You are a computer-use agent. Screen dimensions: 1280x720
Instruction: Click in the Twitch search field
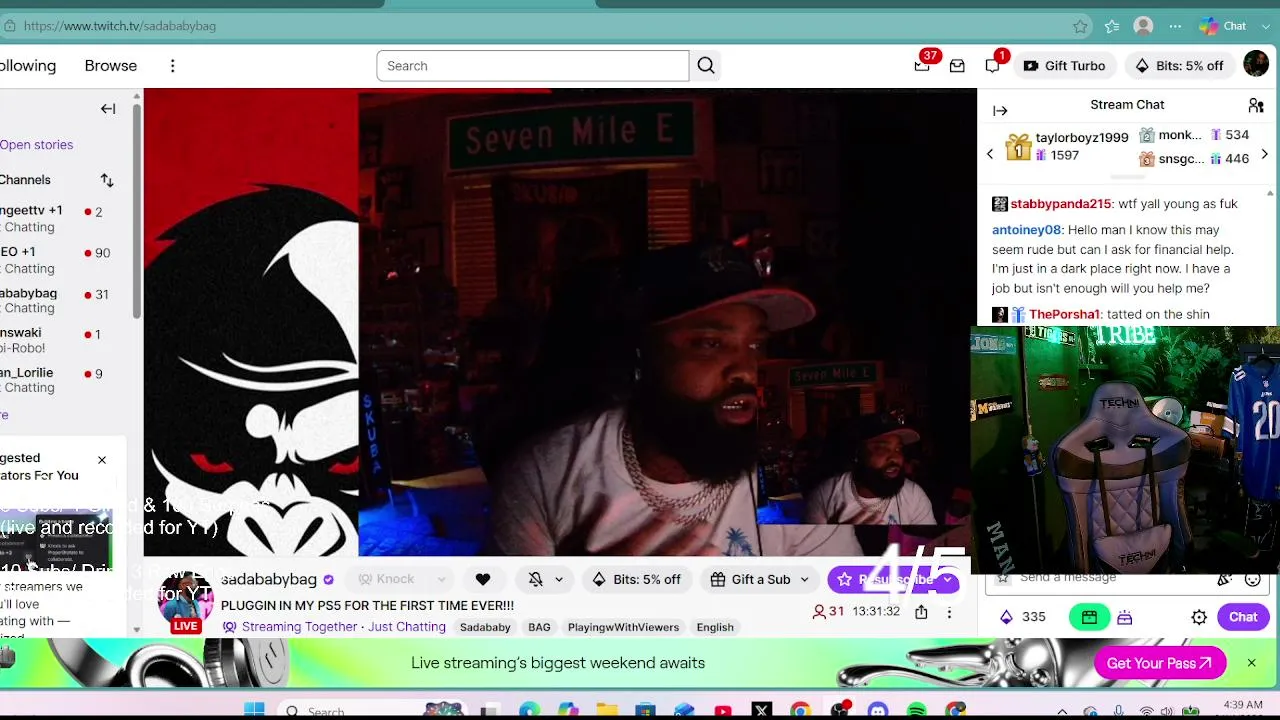pos(533,66)
